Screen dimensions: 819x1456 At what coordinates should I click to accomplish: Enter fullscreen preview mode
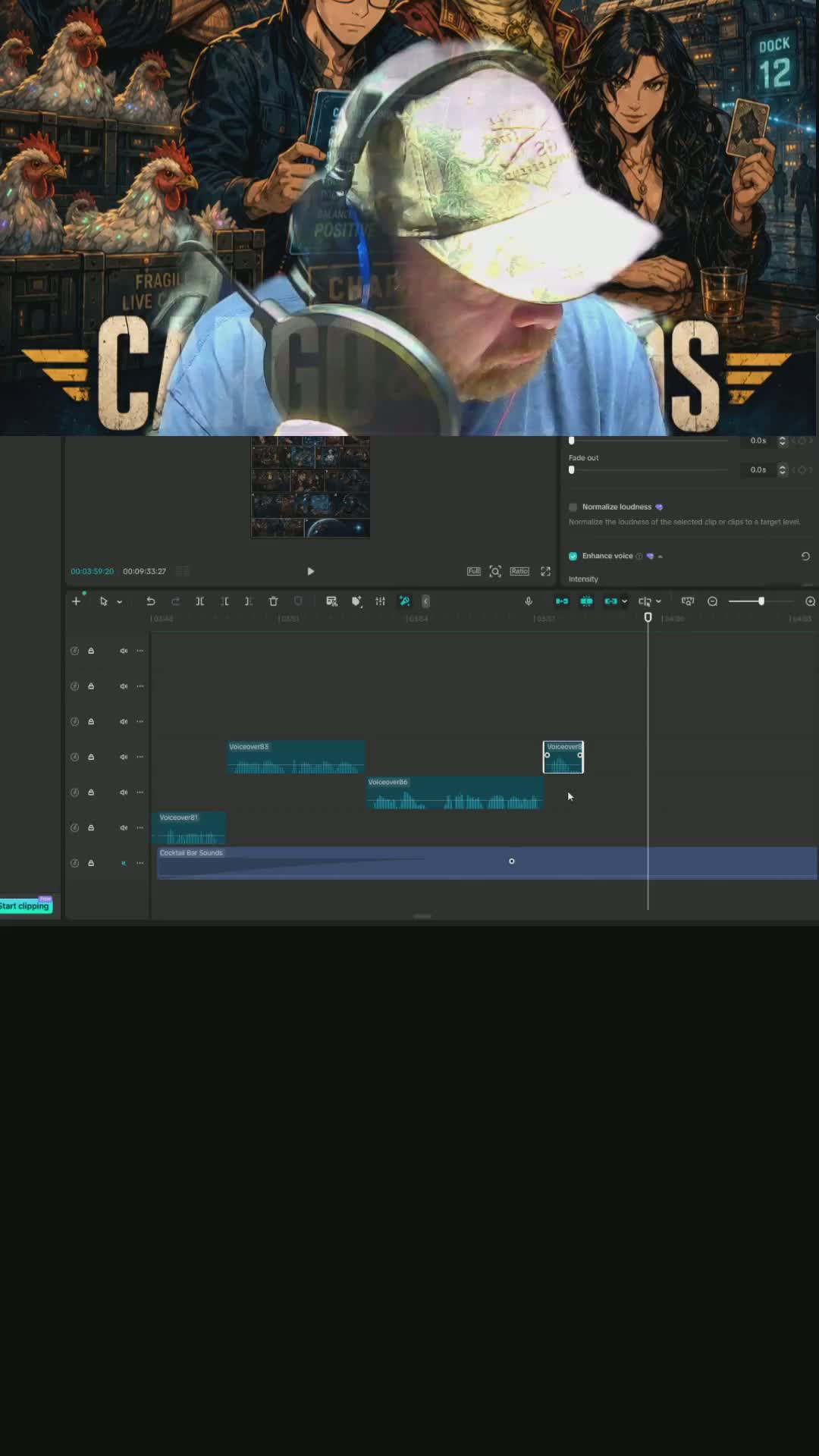point(545,571)
